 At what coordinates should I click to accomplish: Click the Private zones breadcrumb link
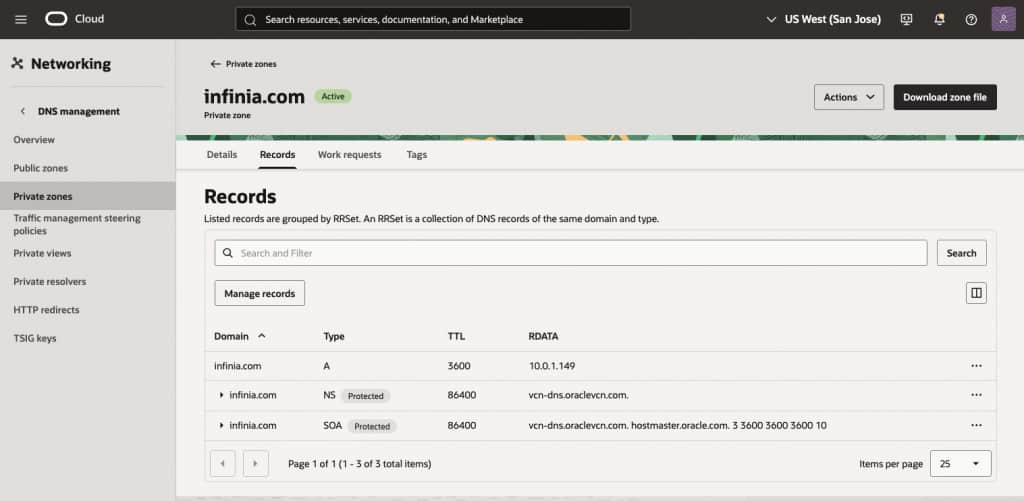coord(251,64)
